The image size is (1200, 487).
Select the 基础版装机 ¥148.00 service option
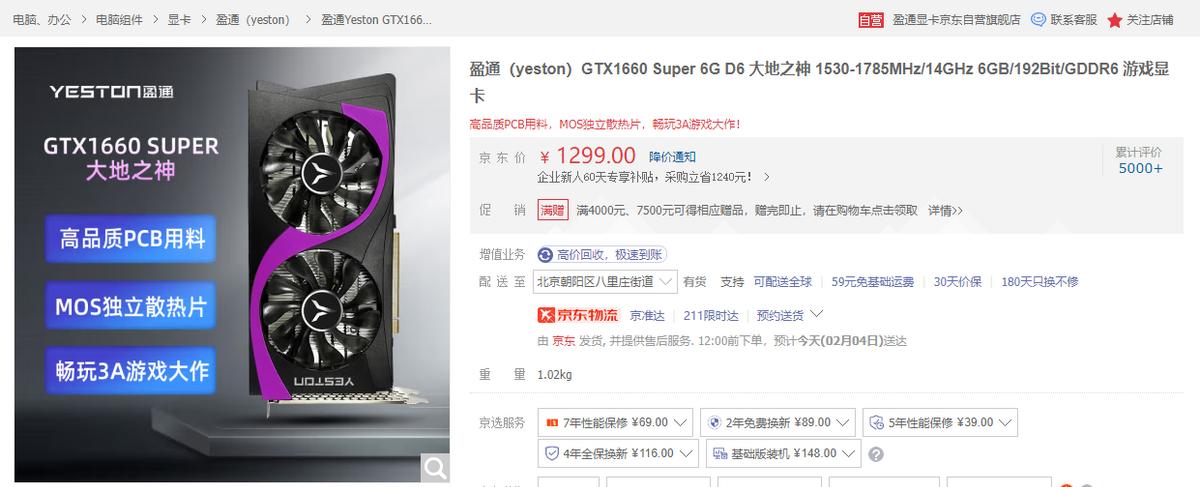(x=783, y=453)
